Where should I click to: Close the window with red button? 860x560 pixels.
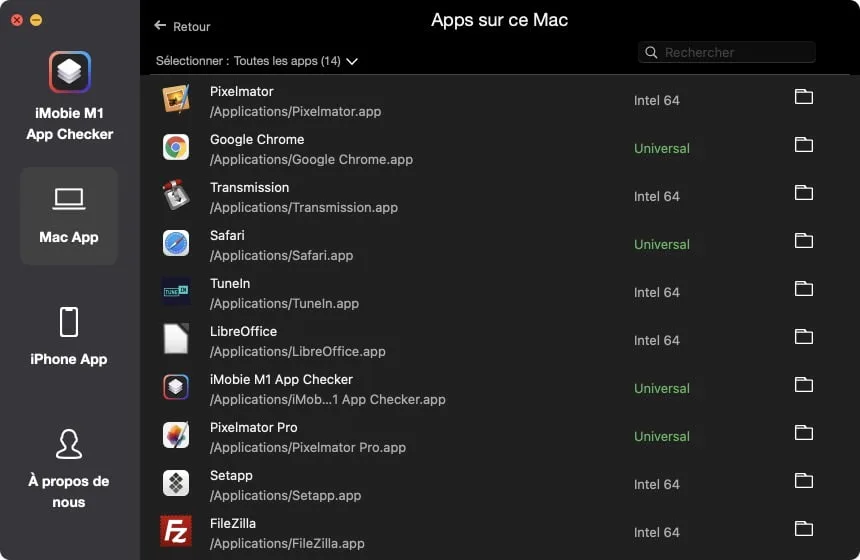[17, 20]
